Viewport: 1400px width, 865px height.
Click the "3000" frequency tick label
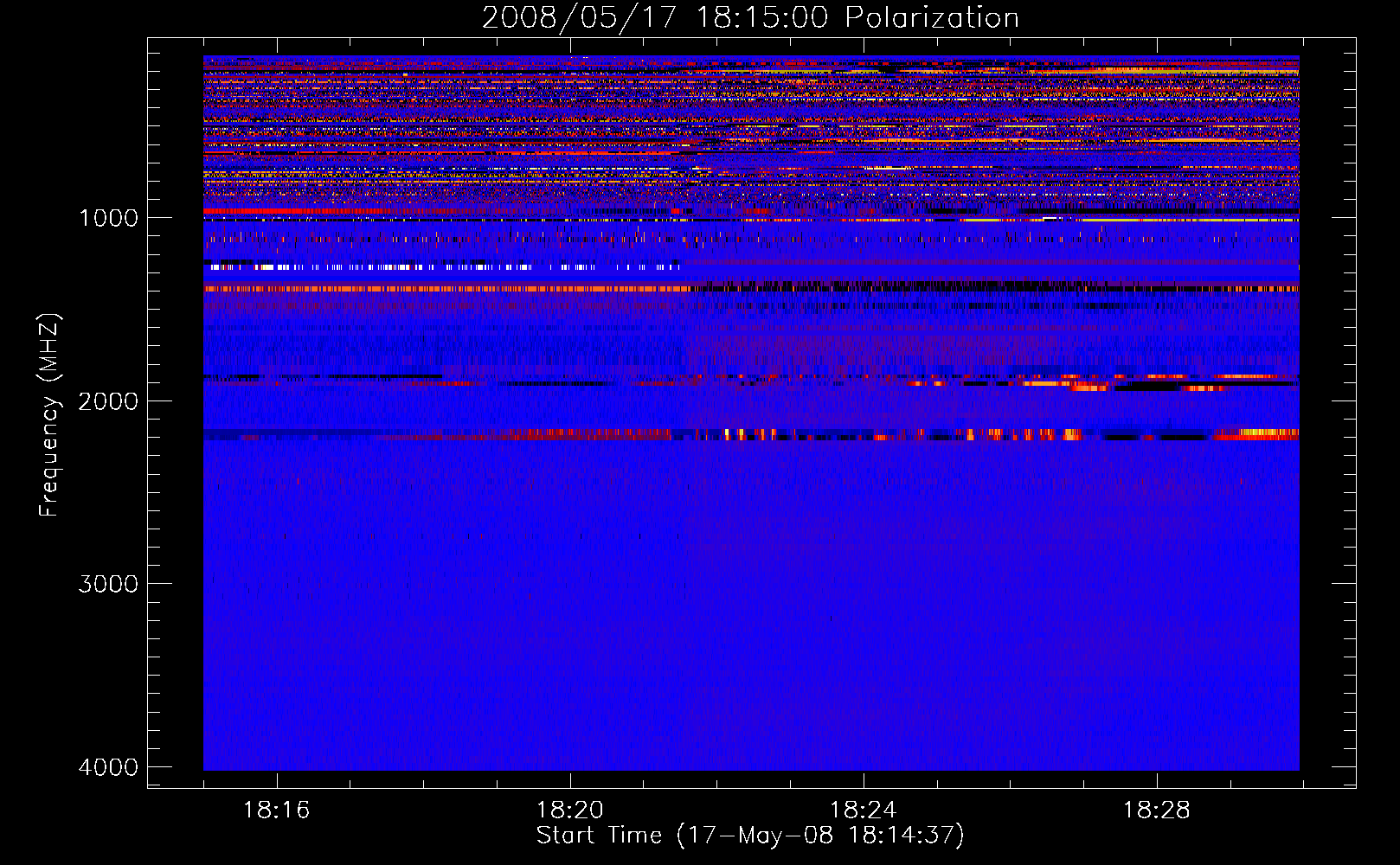(109, 585)
